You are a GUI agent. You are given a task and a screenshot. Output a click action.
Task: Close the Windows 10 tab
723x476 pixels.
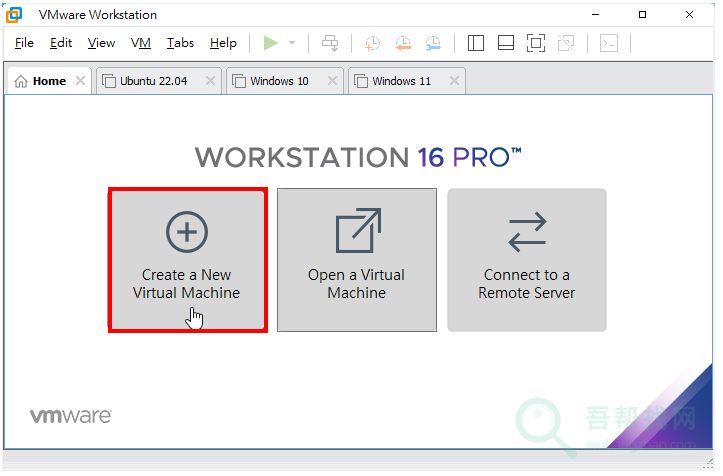pyautogui.click(x=332, y=81)
